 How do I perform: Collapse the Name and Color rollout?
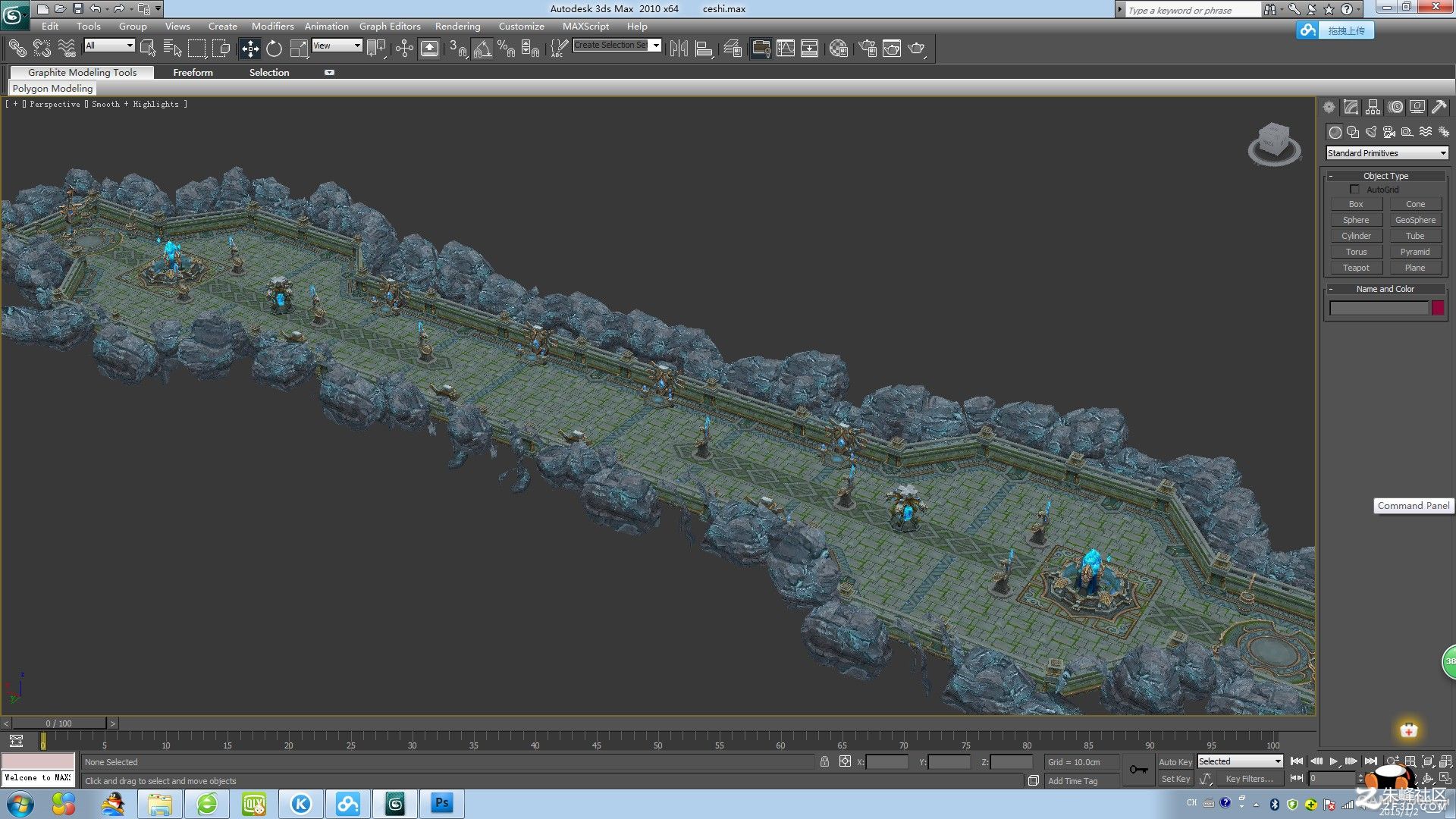tap(1385, 289)
